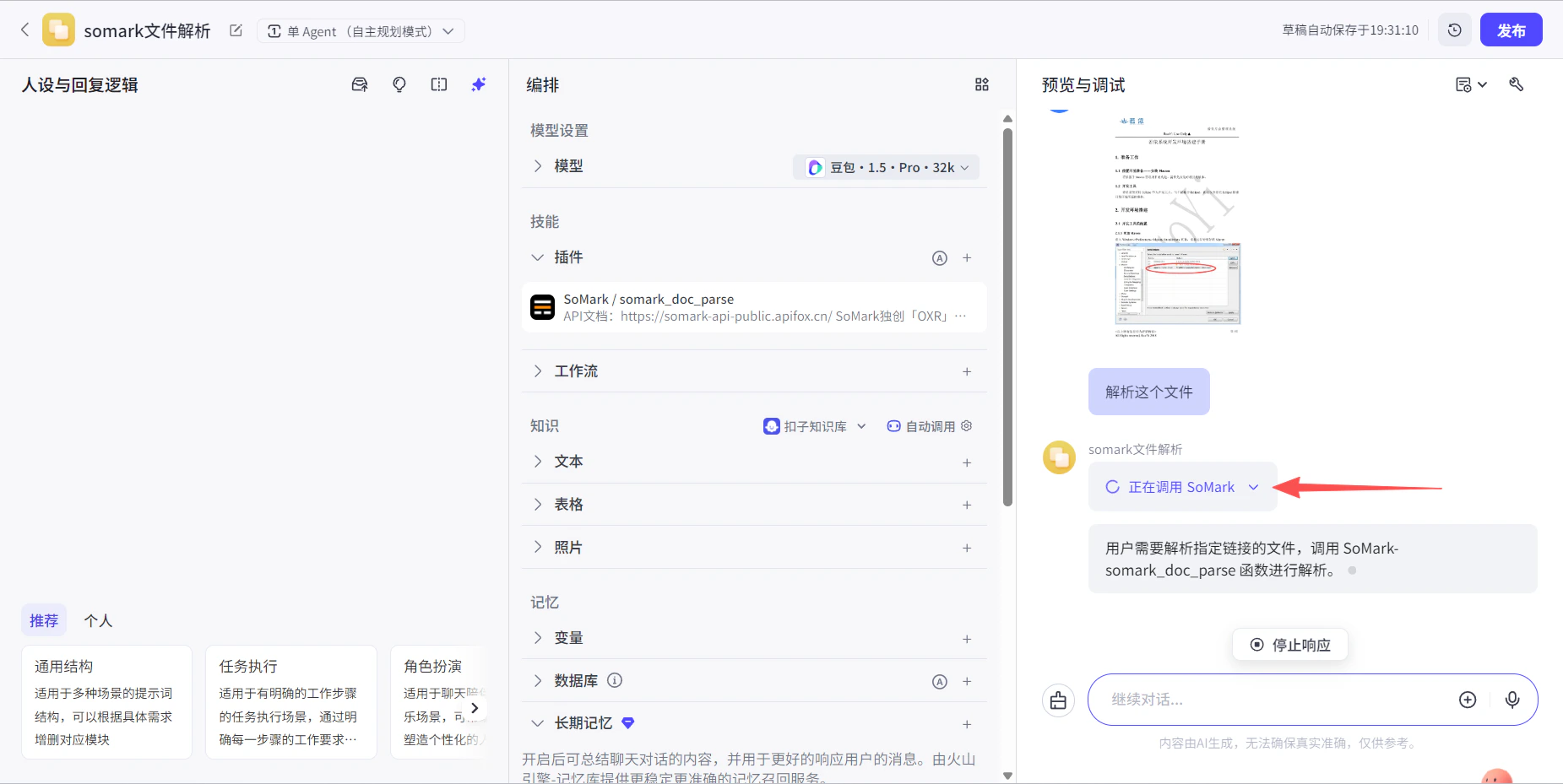
Task: Select the SoMark somark_doc_parse plugin
Action: point(754,307)
